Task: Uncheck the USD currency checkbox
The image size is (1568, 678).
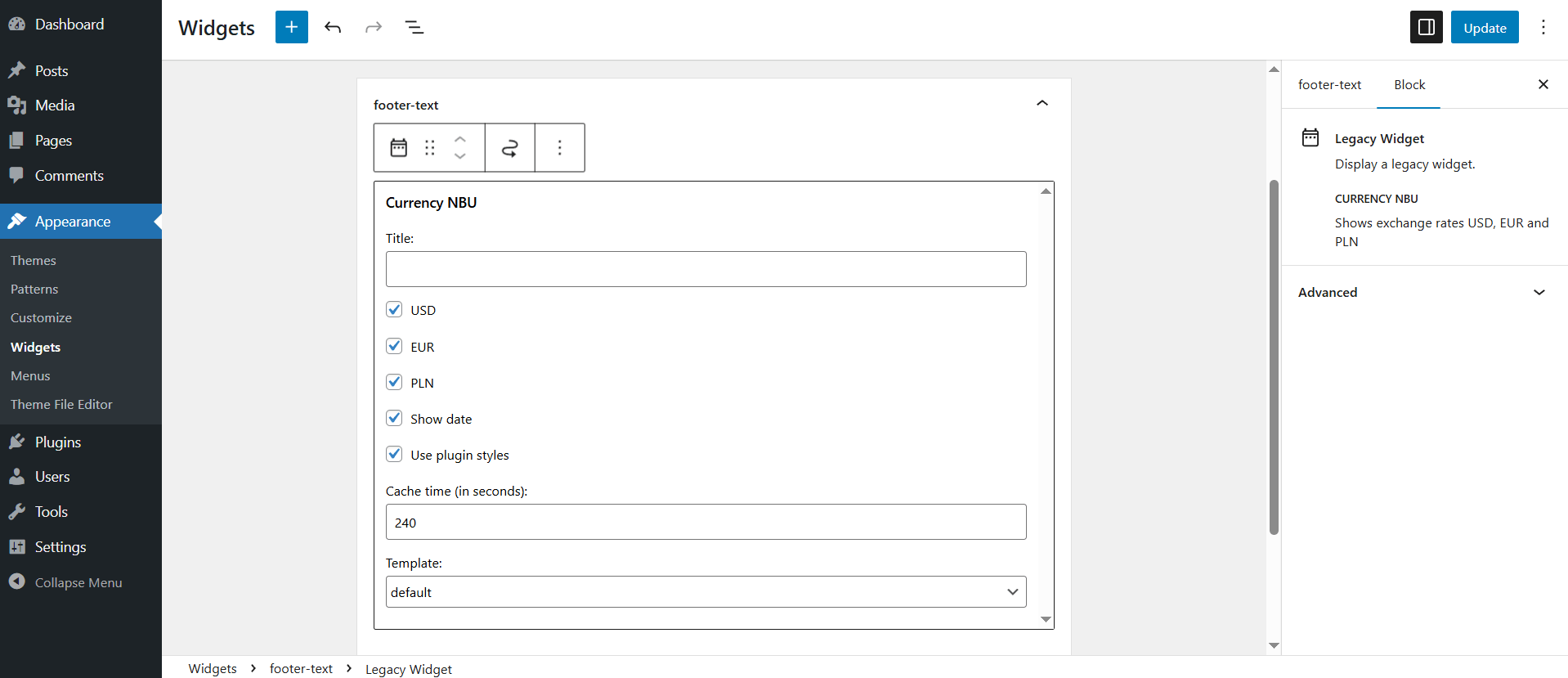Action: click(394, 309)
